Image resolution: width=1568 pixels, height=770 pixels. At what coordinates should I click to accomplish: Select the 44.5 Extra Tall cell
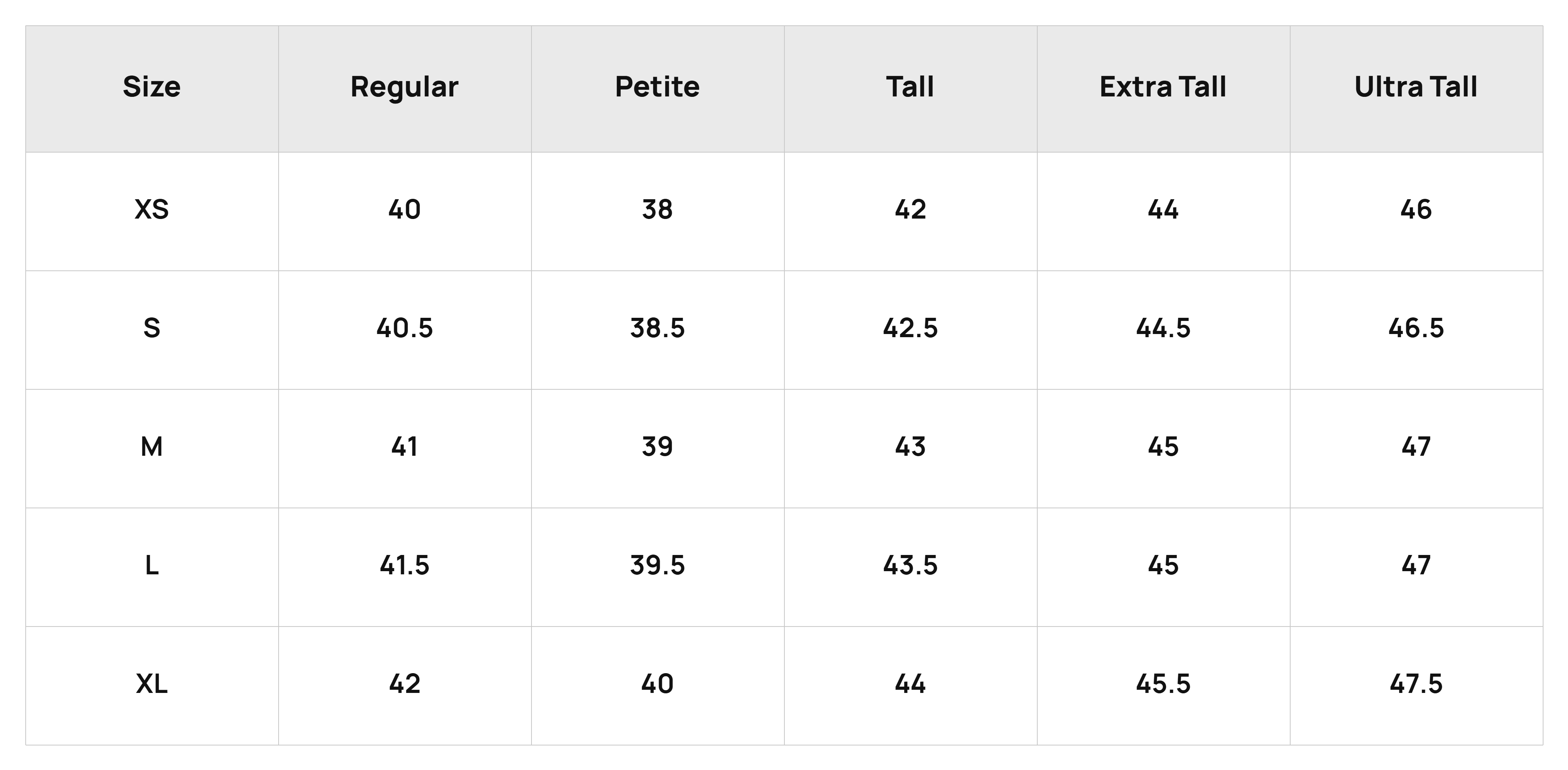click(1163, 330)
